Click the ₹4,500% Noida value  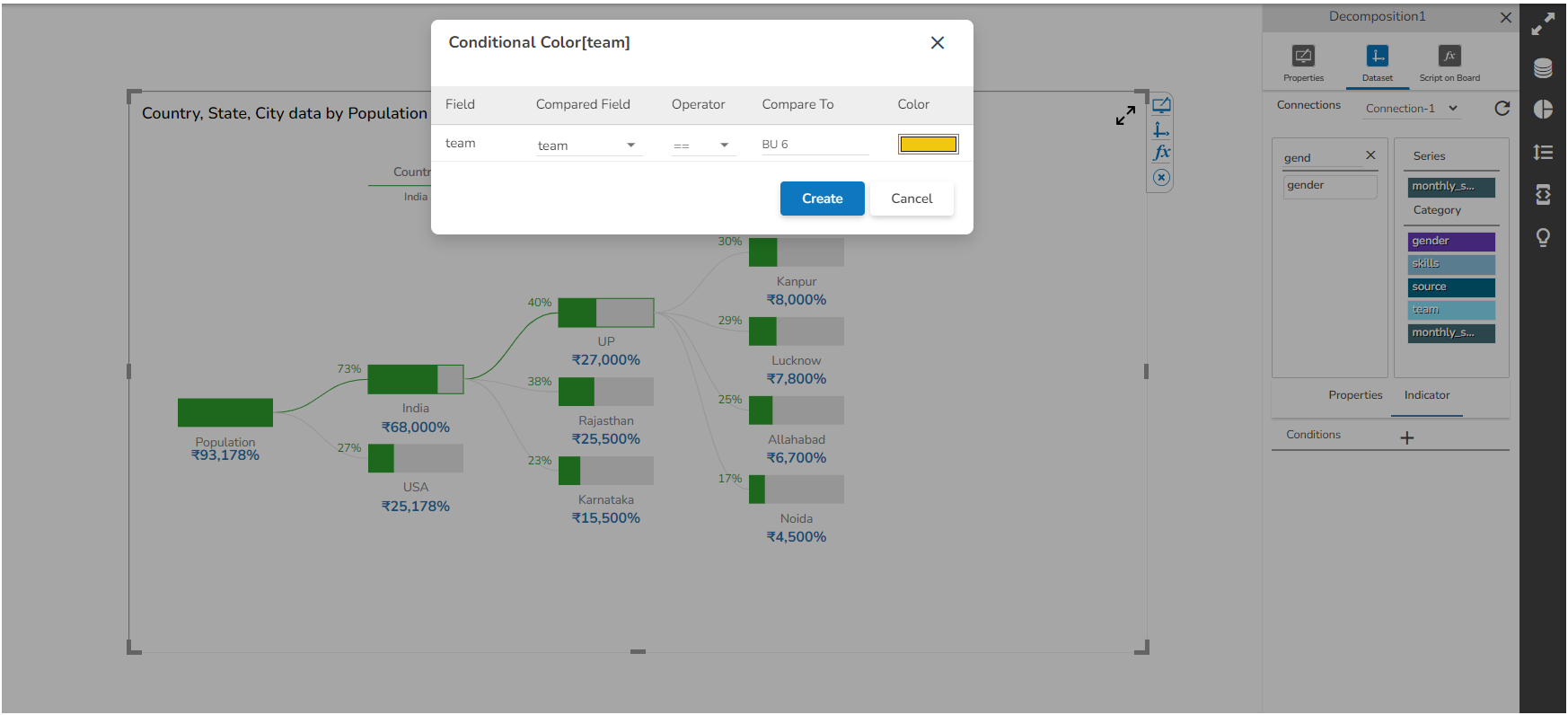coord(797,537)
